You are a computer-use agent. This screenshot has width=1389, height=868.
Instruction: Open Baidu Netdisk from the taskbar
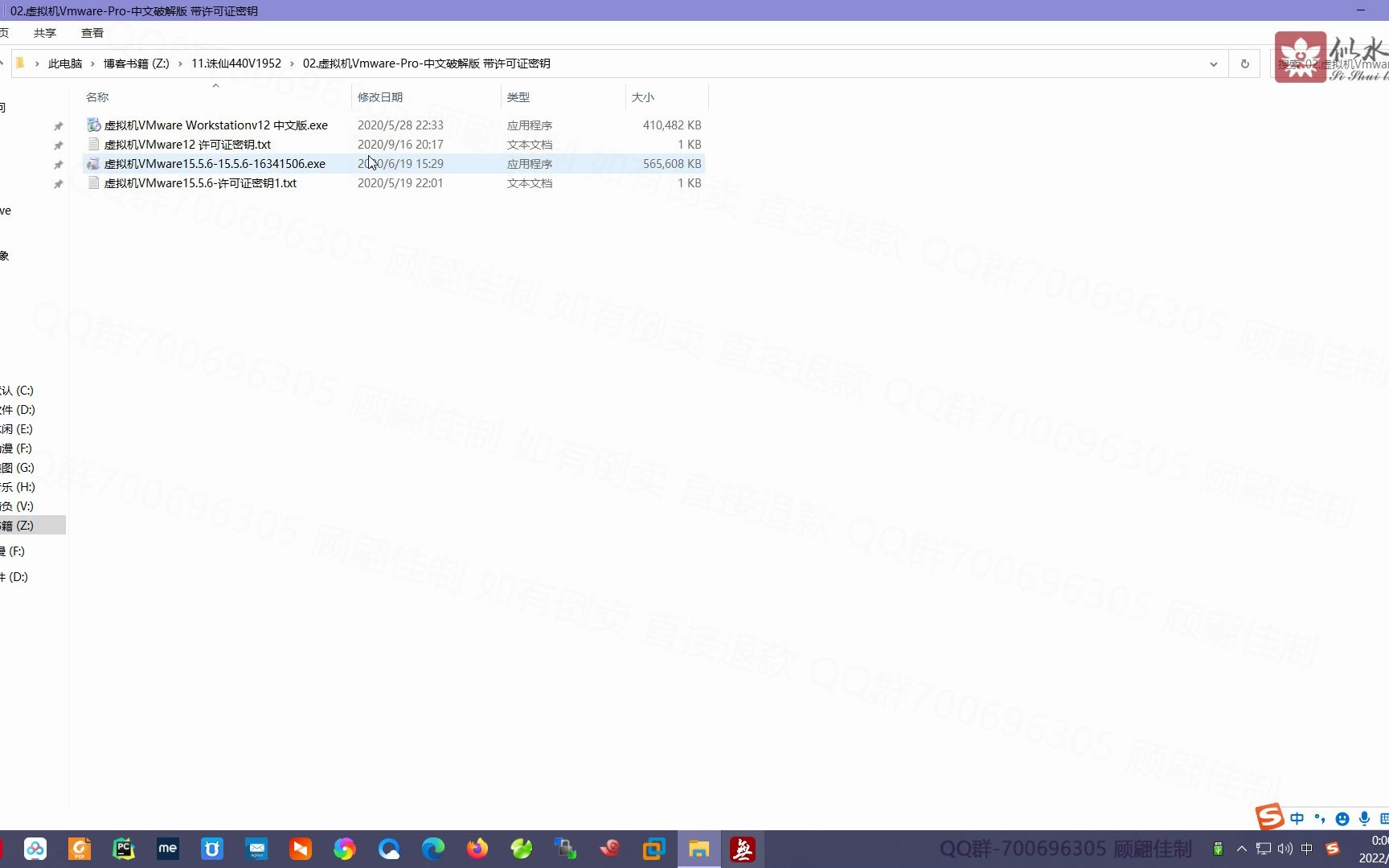click(35, 849)
